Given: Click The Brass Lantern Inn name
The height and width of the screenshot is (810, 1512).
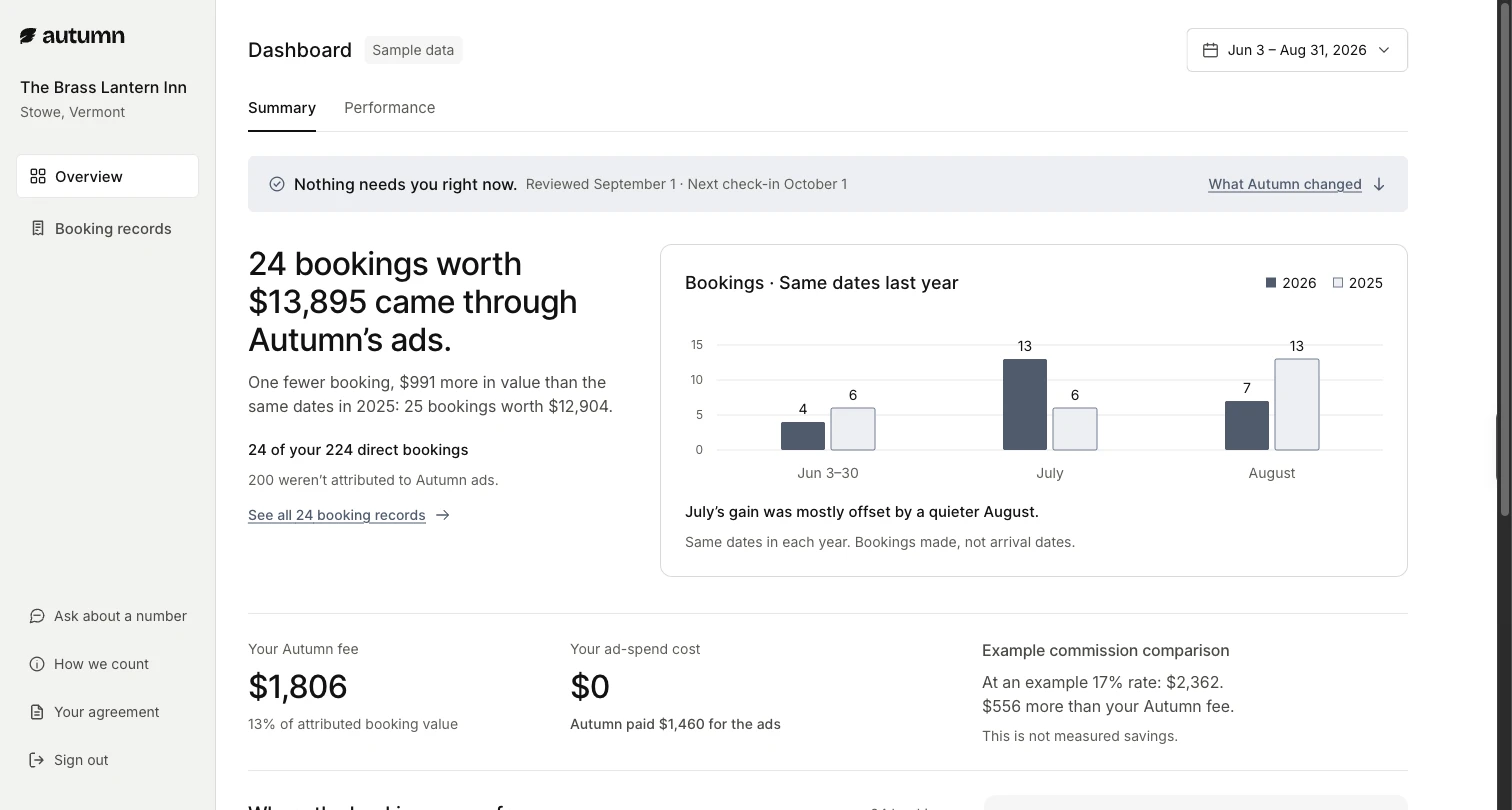Looking at the screenshot, I should point(103,87).
